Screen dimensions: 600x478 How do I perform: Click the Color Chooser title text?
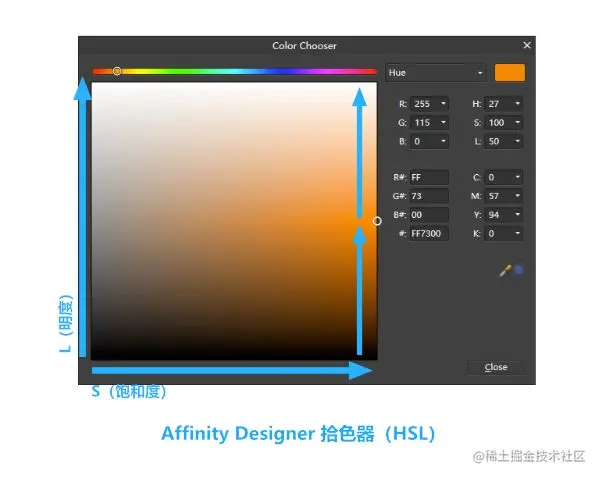tap(304, 46)
